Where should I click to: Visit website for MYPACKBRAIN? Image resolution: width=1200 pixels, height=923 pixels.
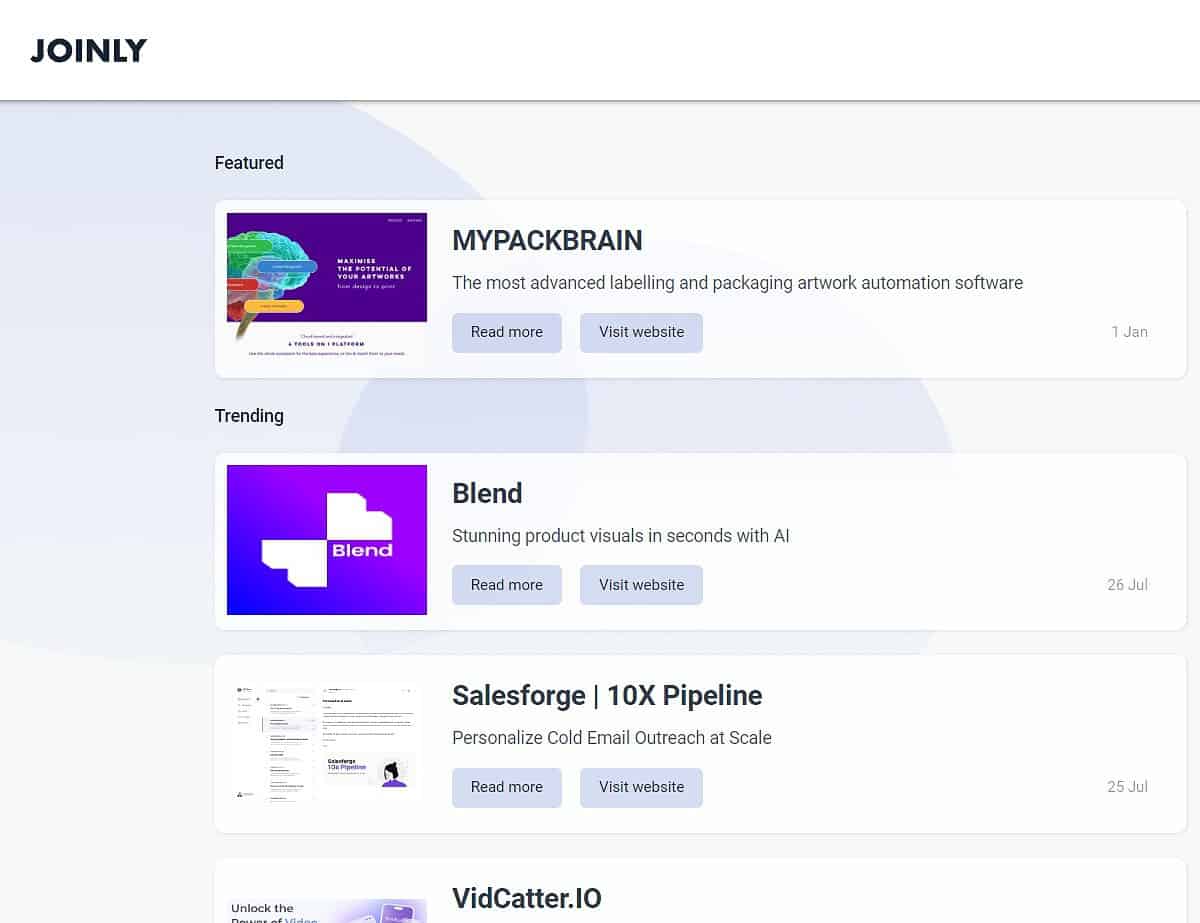click(641, 332)
